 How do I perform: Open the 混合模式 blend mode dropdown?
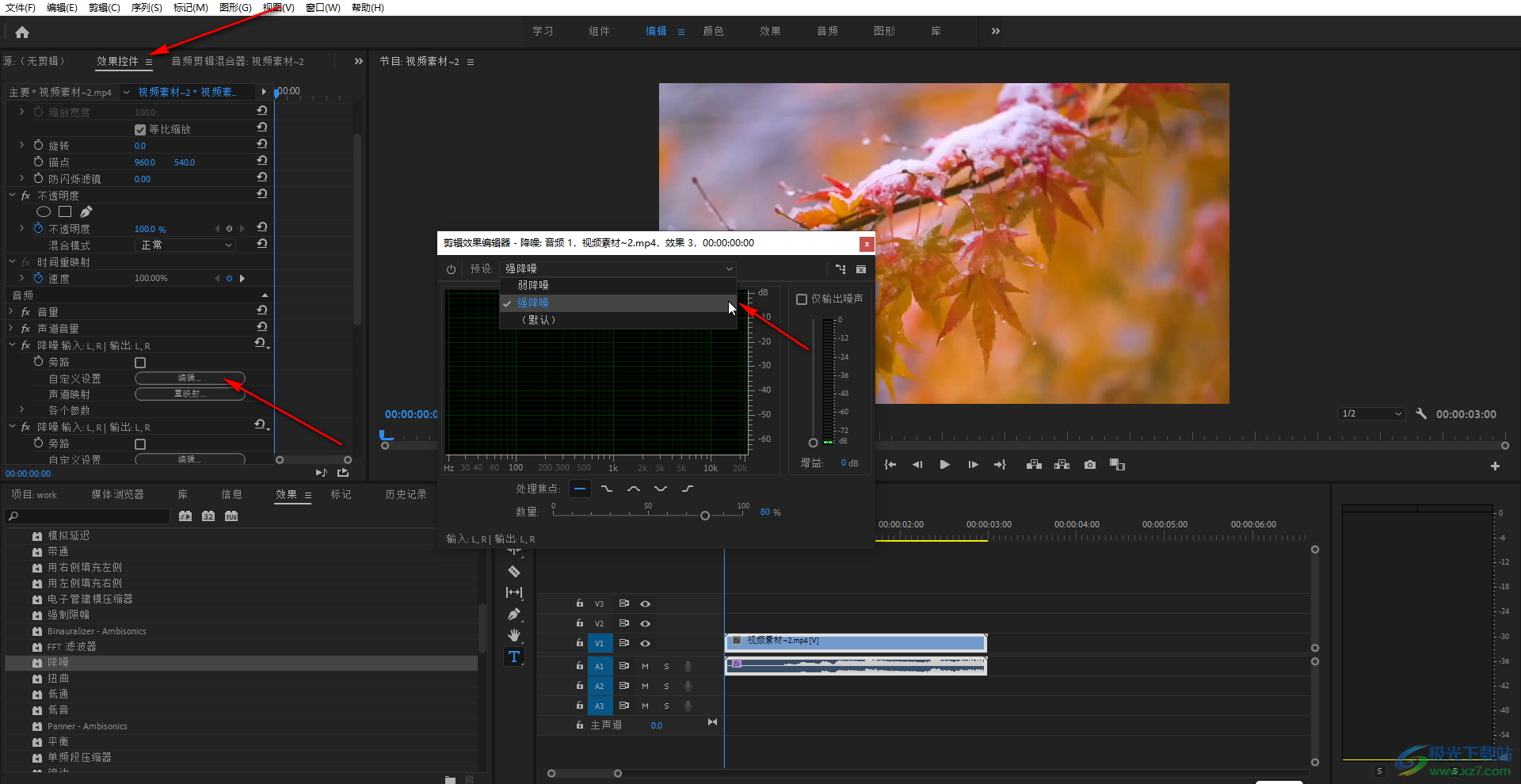tap(186, 245)
